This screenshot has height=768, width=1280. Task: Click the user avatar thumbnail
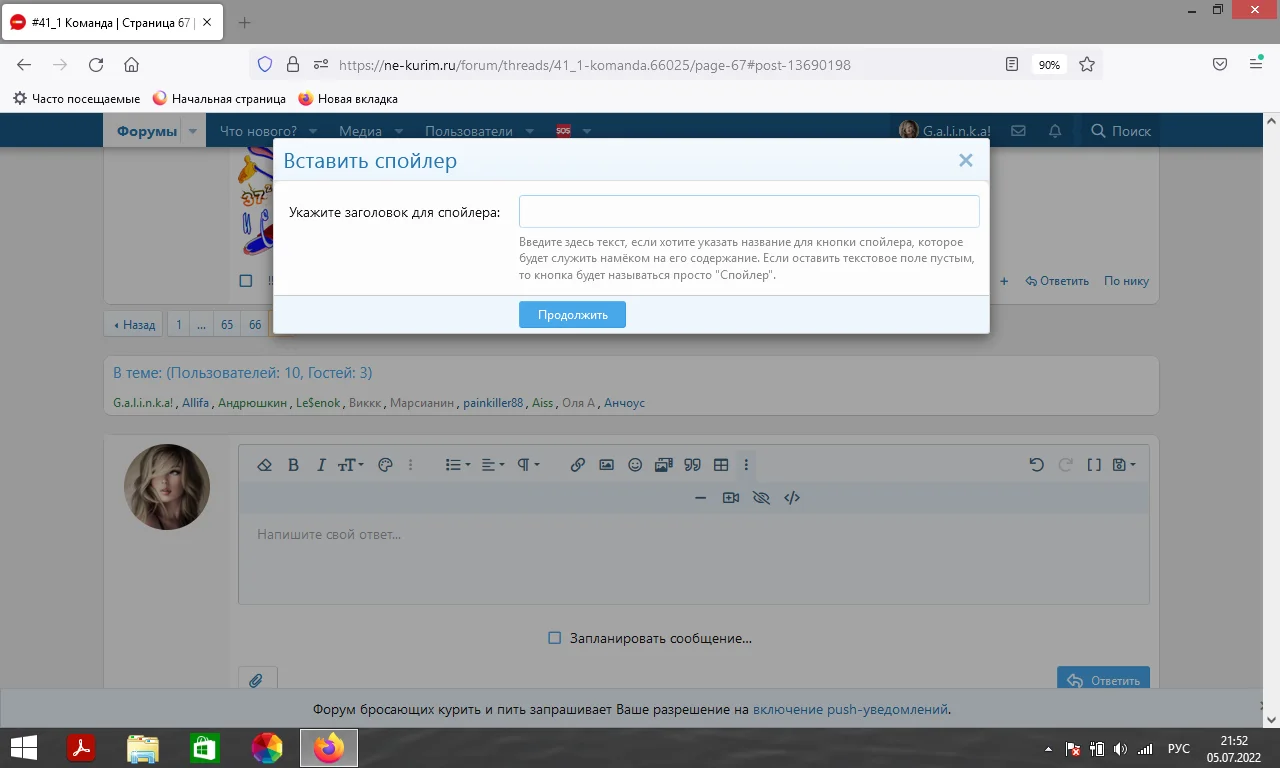tap(167, 487)
